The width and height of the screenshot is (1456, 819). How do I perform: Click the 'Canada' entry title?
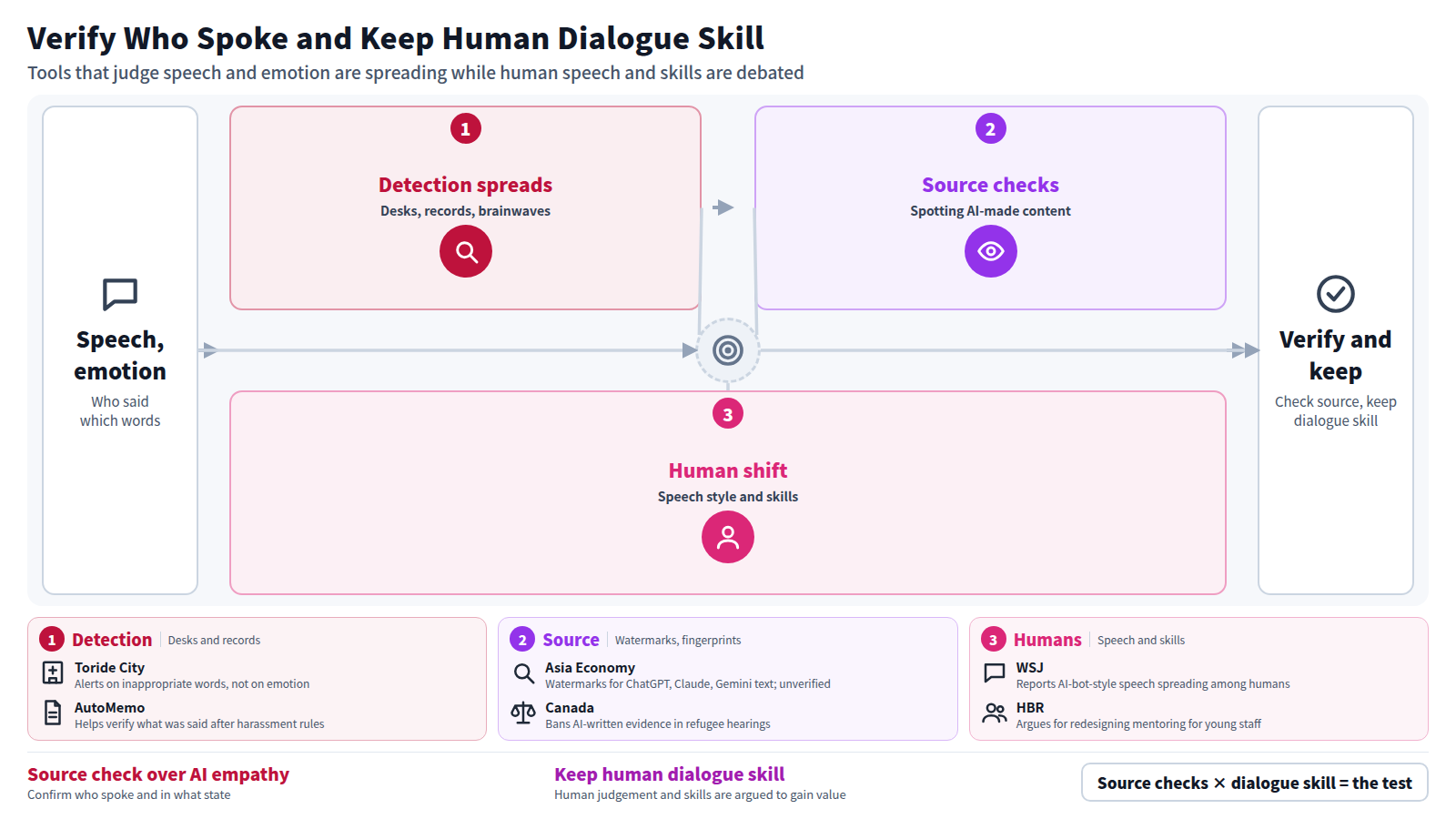(x=570, y=707)
